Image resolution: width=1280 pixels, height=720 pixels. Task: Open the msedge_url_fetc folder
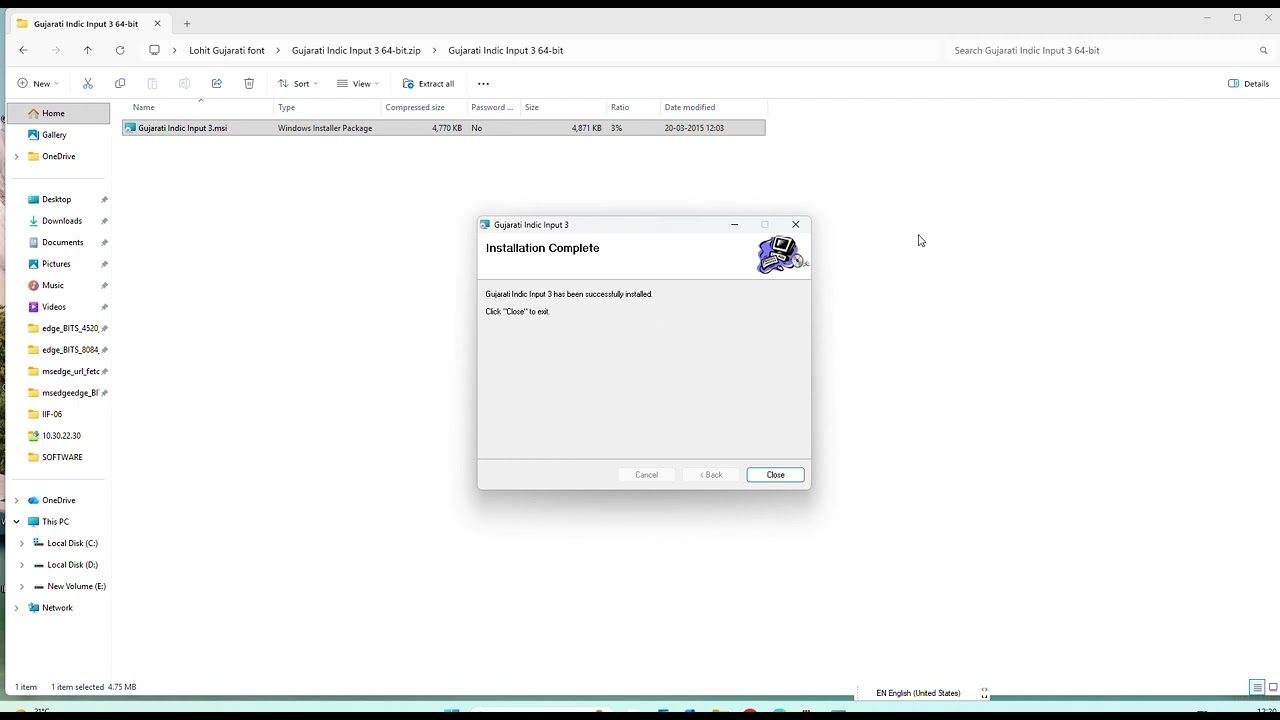click(69, 371)
